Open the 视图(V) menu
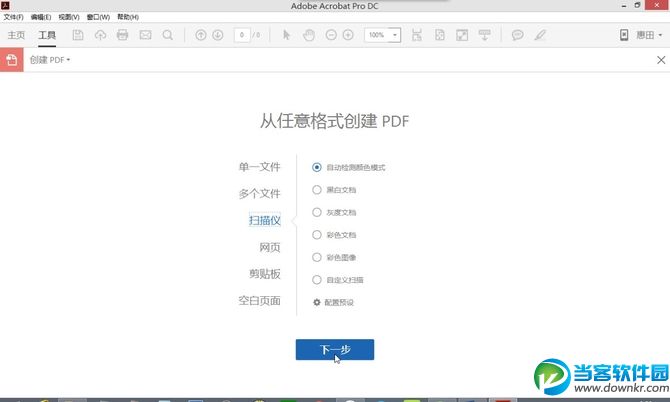 coord(69,17)
